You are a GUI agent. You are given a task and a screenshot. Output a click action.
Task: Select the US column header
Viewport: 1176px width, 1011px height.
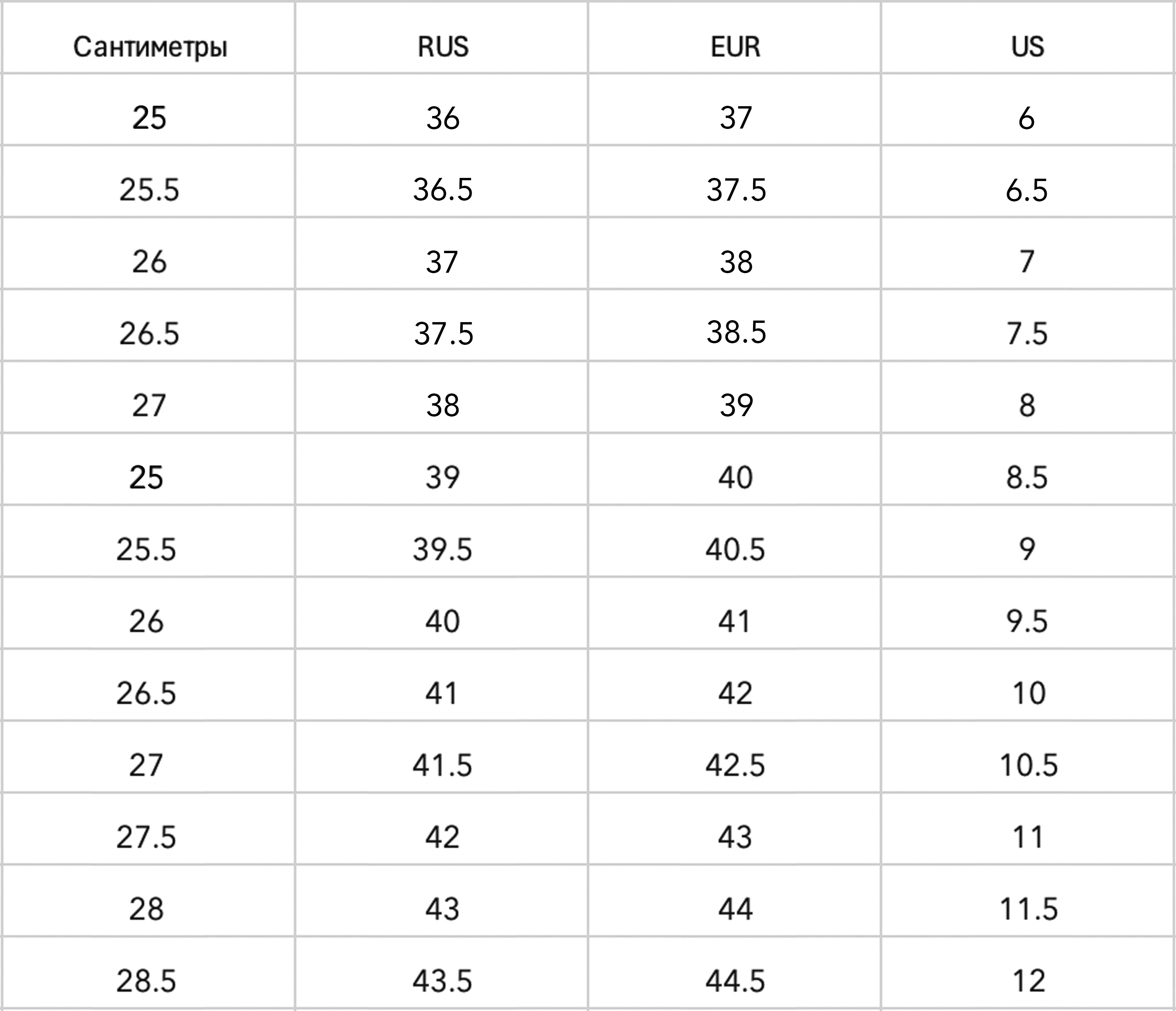pos(1027,47)
